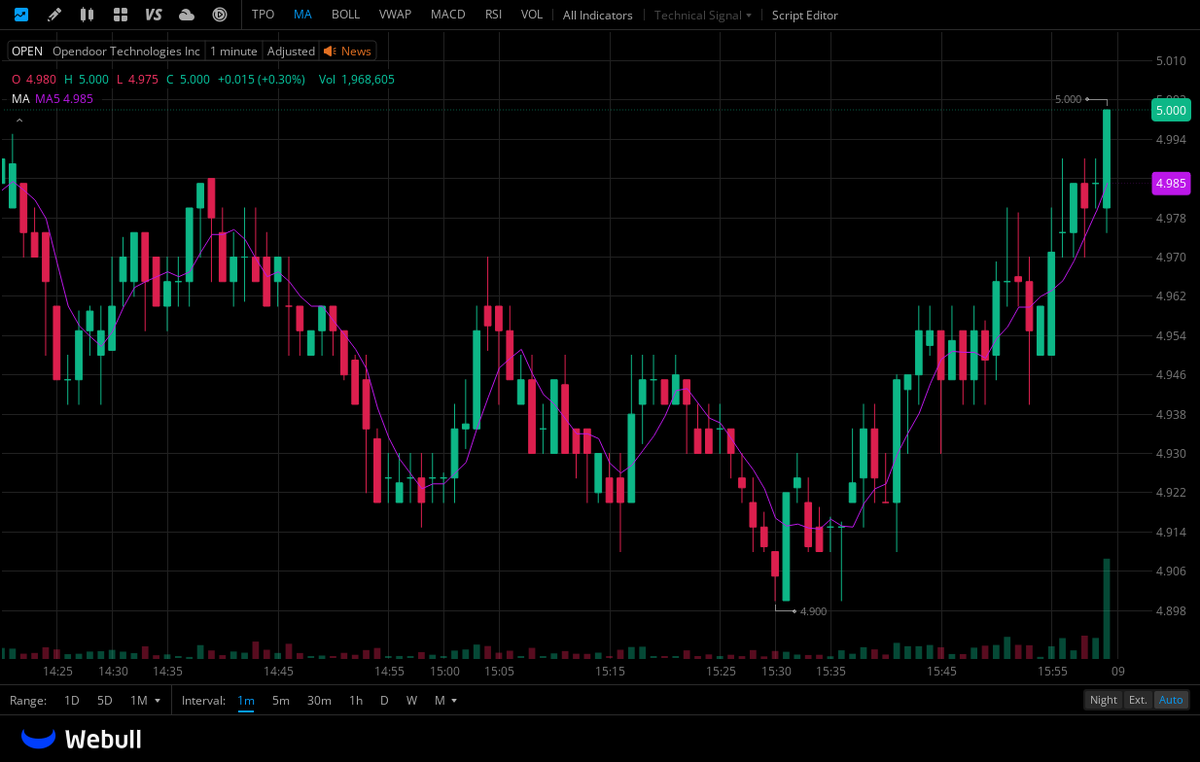Viewport: 1200px width, 762px height.
Task: Click the 1 minute interval label
Action: (234, 51)
